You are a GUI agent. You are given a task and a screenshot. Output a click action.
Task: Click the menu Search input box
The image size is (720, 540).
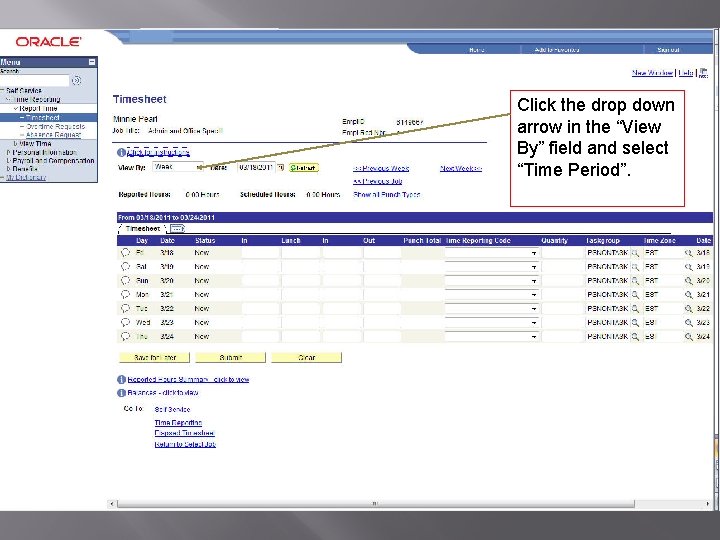click(34, 81)
